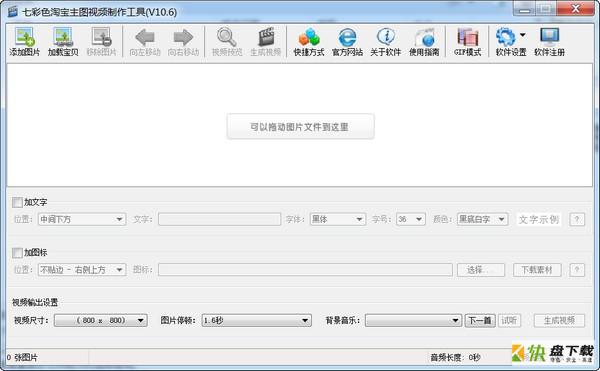Click 可以拖动图片文件到这里 drop area button
The width and height of the screenshot is (600, 371).
pos(300,127)
